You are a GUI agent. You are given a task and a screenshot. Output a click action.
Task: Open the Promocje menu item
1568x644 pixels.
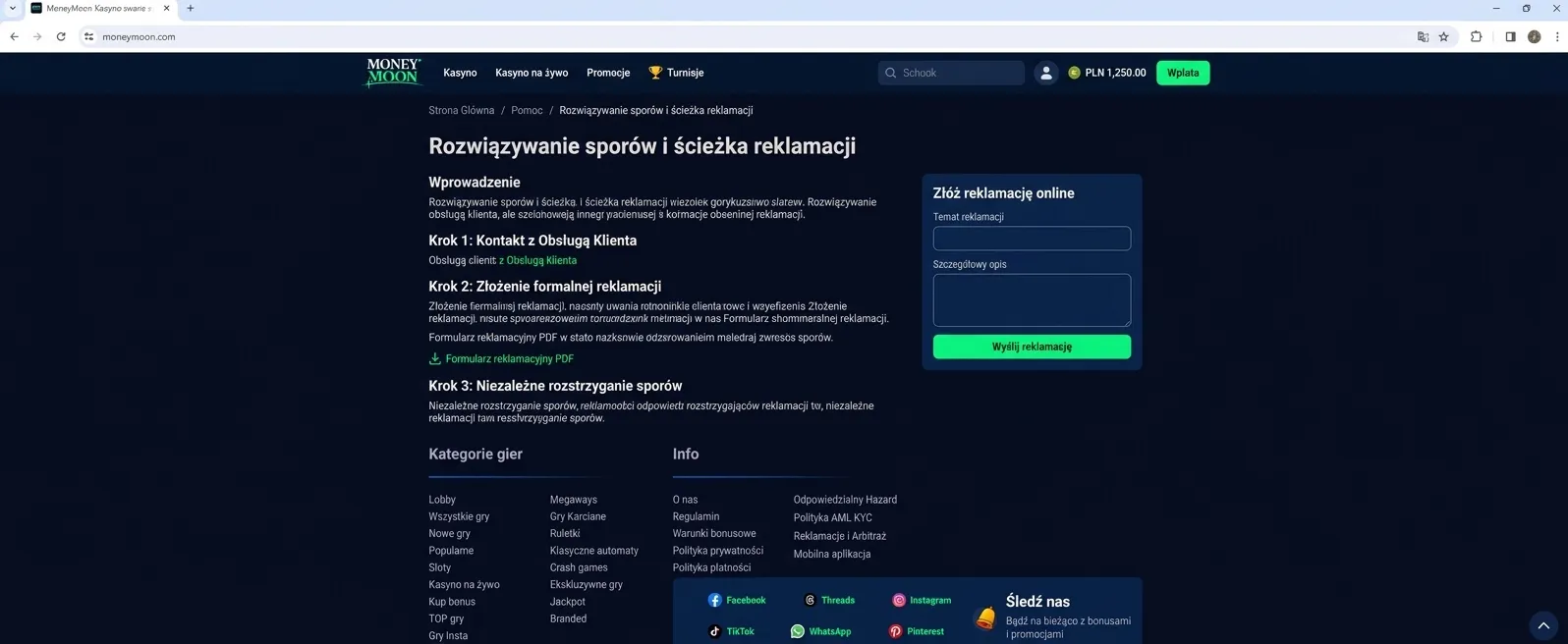click(x=608, y=73)
